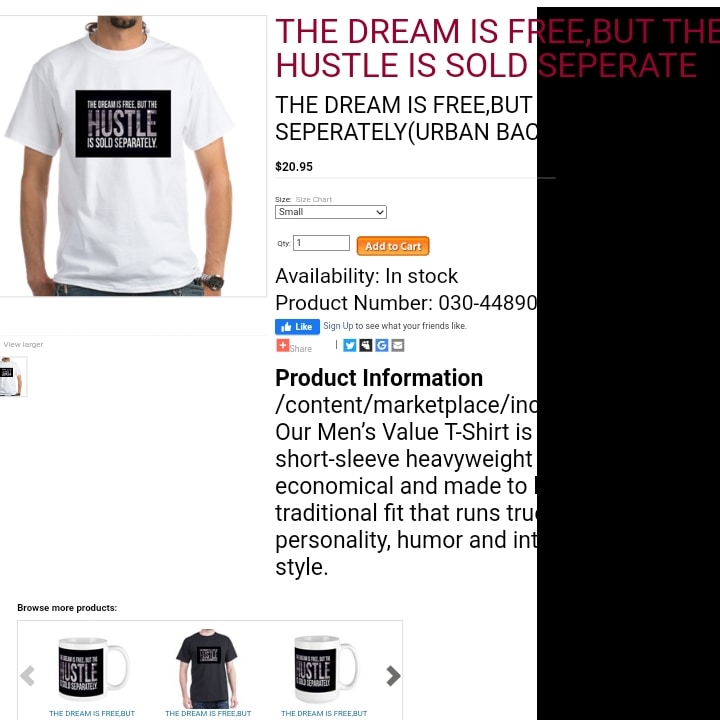Like the product with the Facebook Like button
The width and height of the screenshot is (720, 720).
[297, 326]
